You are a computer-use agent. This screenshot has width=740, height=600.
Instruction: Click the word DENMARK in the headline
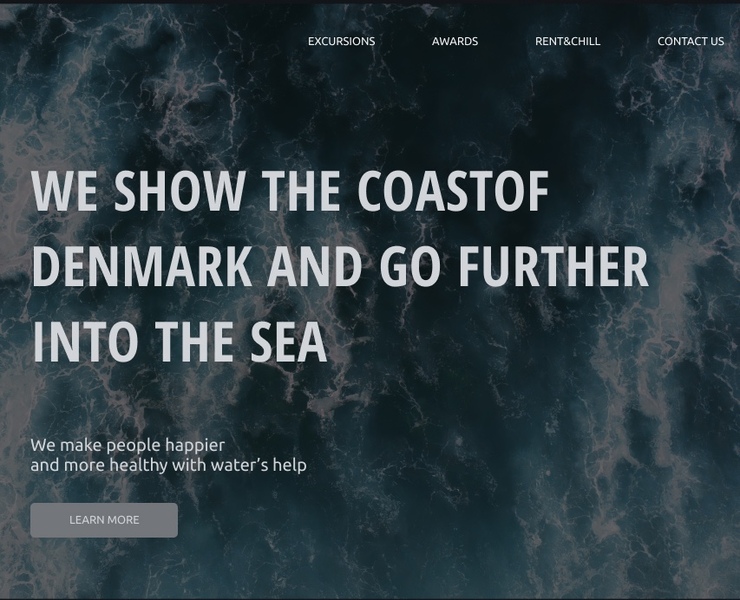coord(142,266)
